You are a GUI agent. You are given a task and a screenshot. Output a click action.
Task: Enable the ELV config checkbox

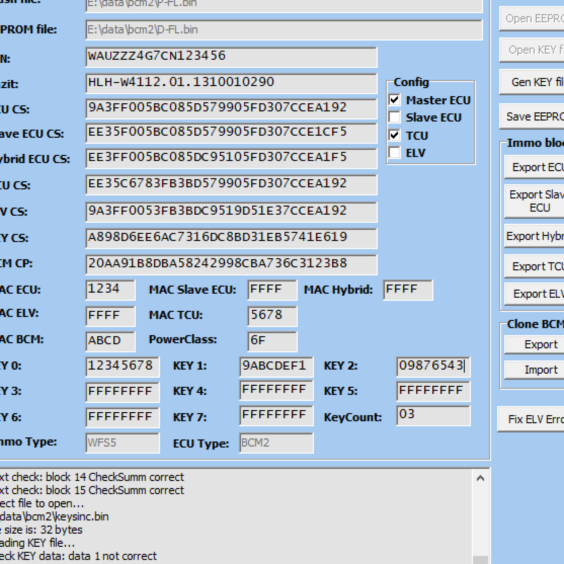tap(395, 153)
